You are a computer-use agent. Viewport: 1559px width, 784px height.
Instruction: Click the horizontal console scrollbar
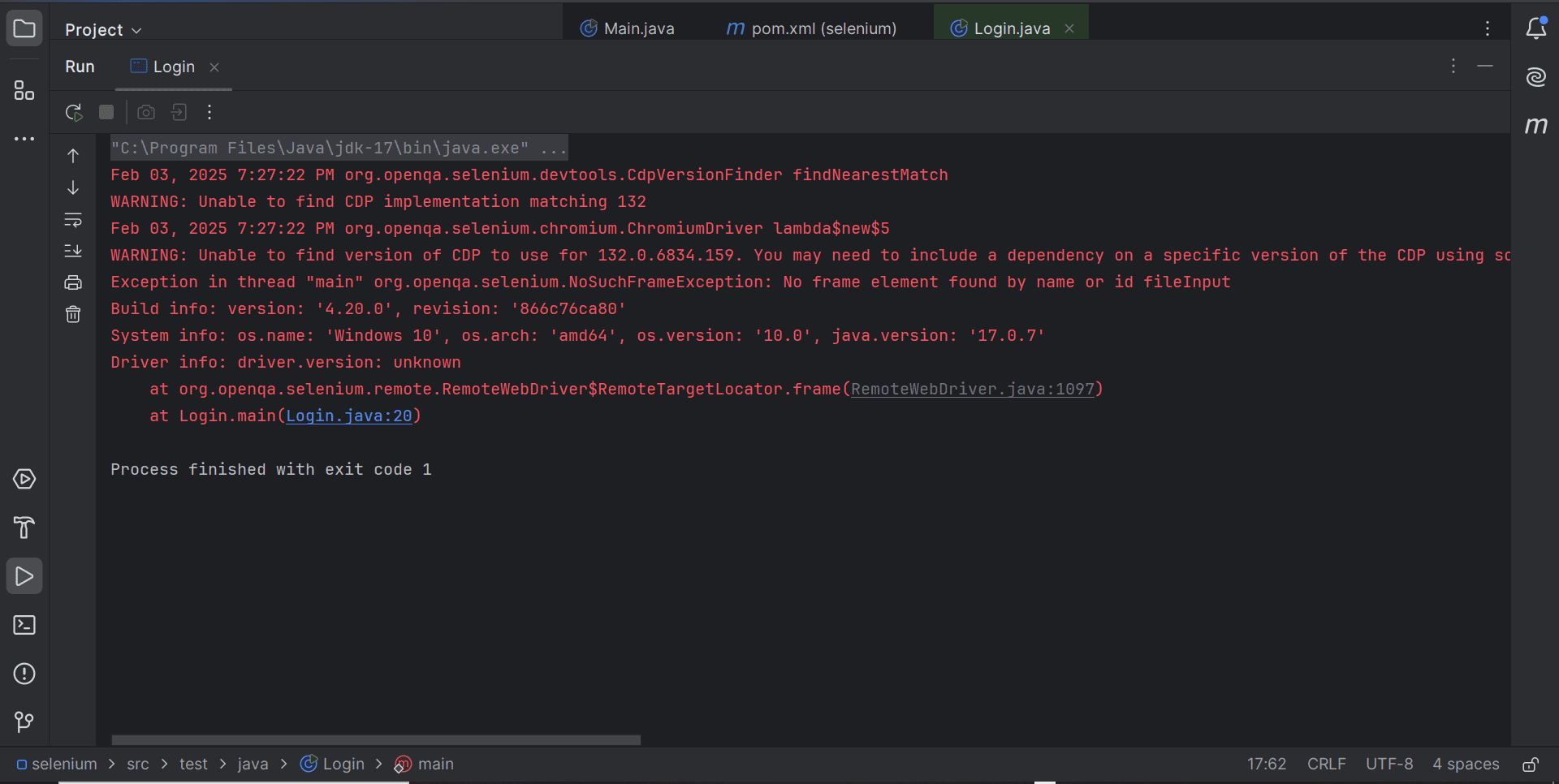375,739
